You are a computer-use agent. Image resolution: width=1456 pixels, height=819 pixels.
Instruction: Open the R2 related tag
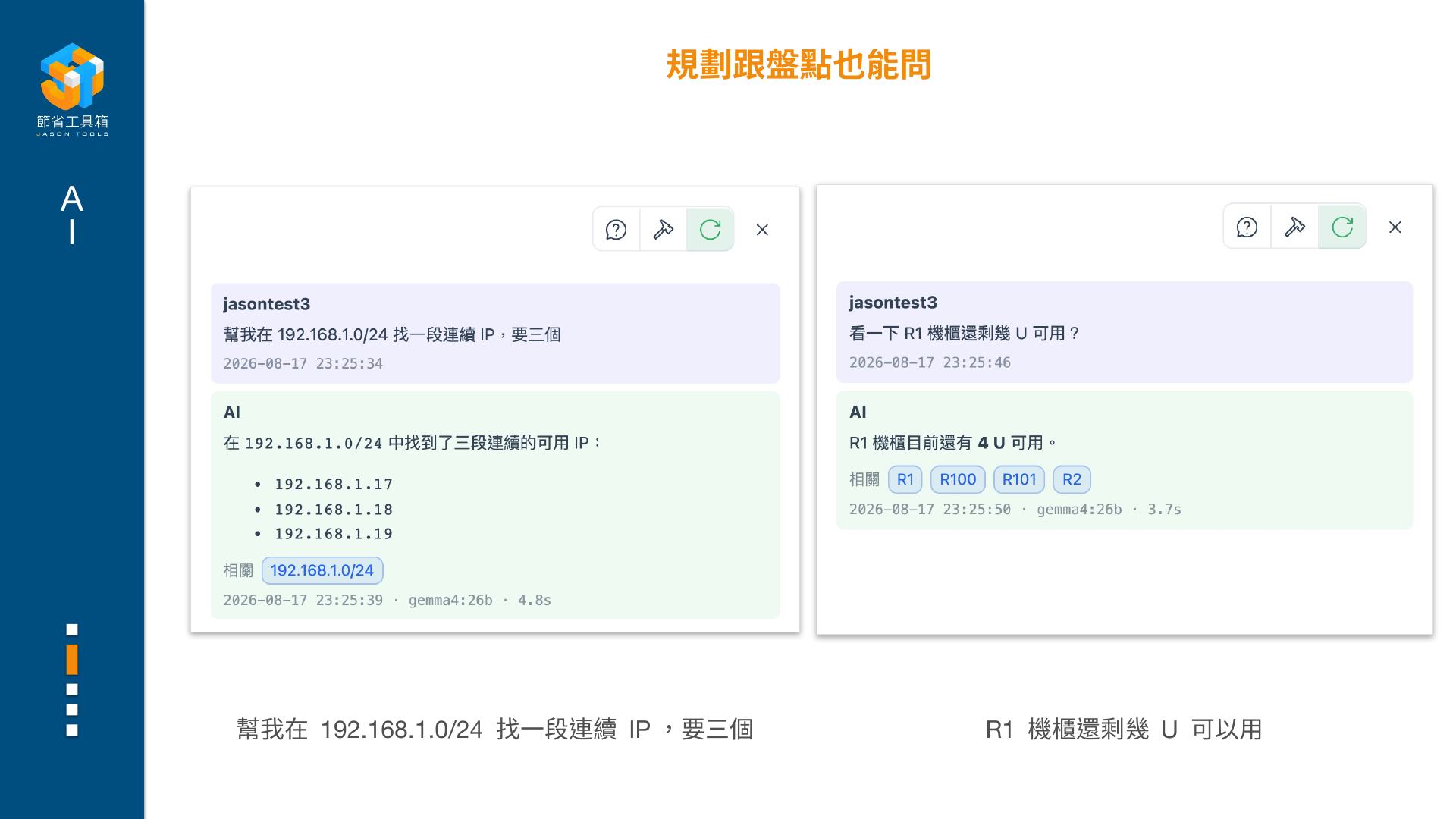point(1072,479)
